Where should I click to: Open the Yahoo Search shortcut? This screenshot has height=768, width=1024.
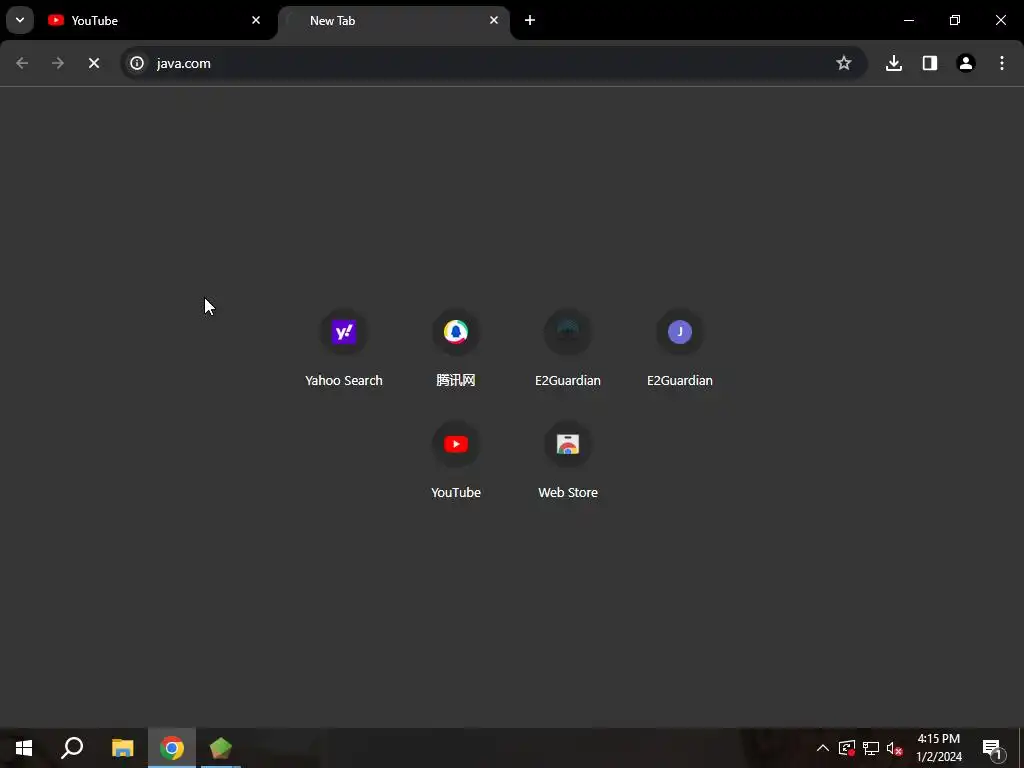pyautogui.click(x=344, y=349)
